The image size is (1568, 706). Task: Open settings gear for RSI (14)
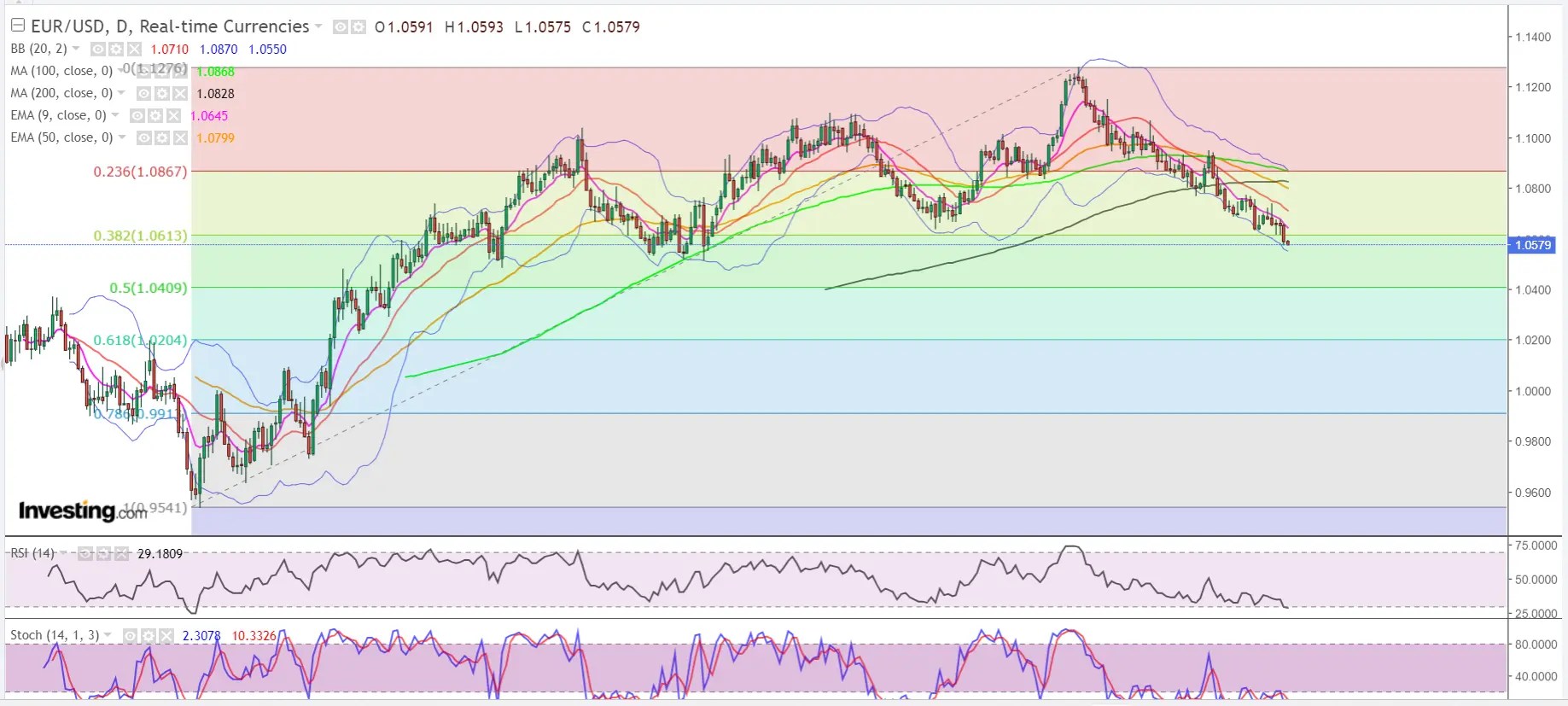[x=103, y=553]
